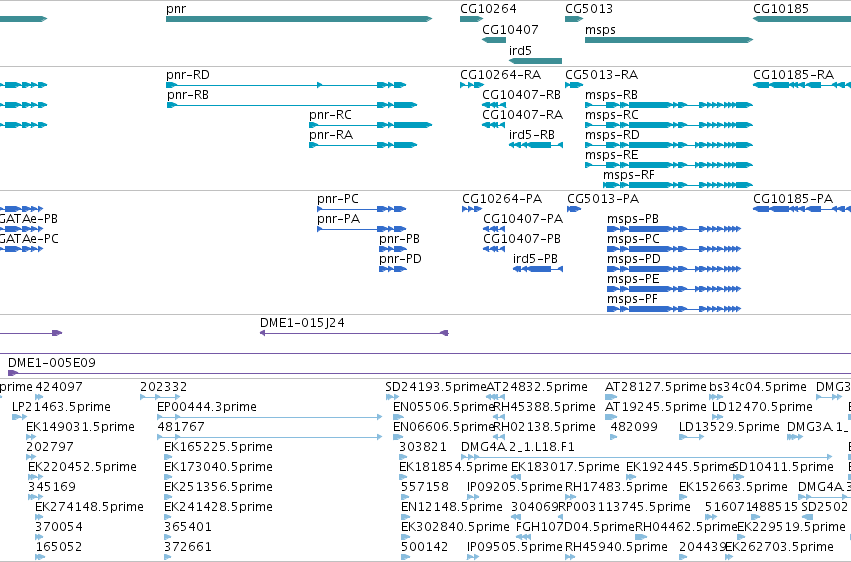Click EST EP00444.3prime
The image size is (851, 562).
[x=269, y=417]
